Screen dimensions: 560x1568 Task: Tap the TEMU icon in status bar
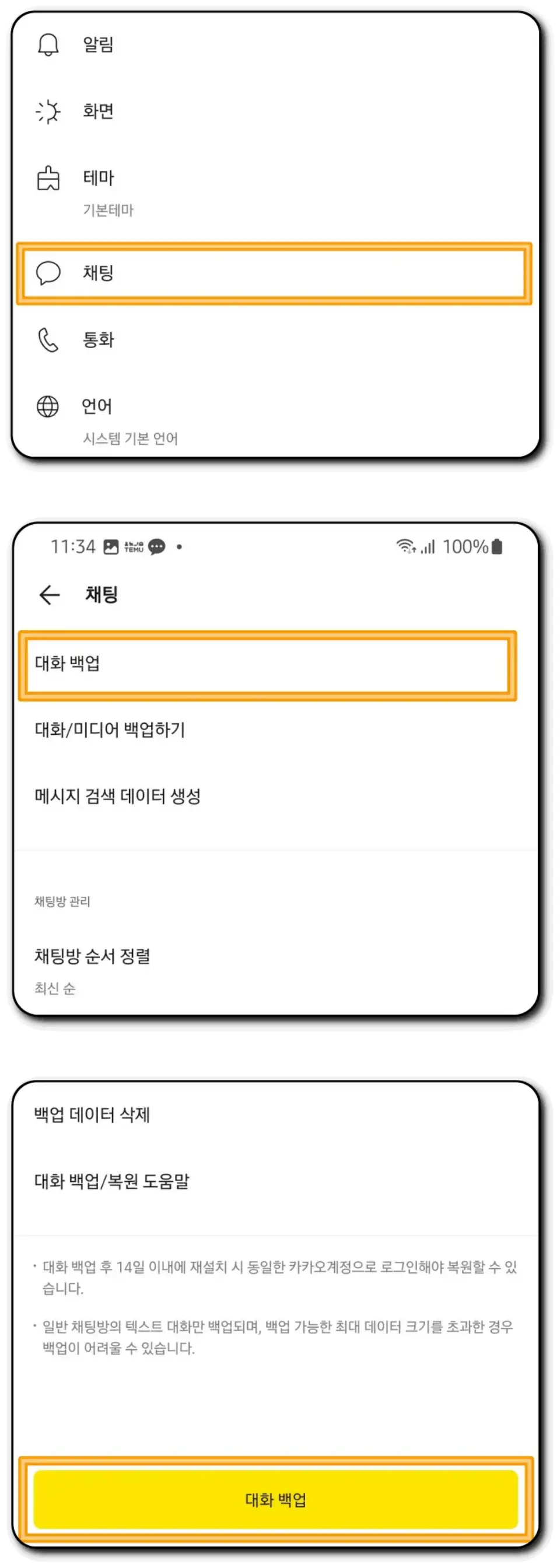134,546
